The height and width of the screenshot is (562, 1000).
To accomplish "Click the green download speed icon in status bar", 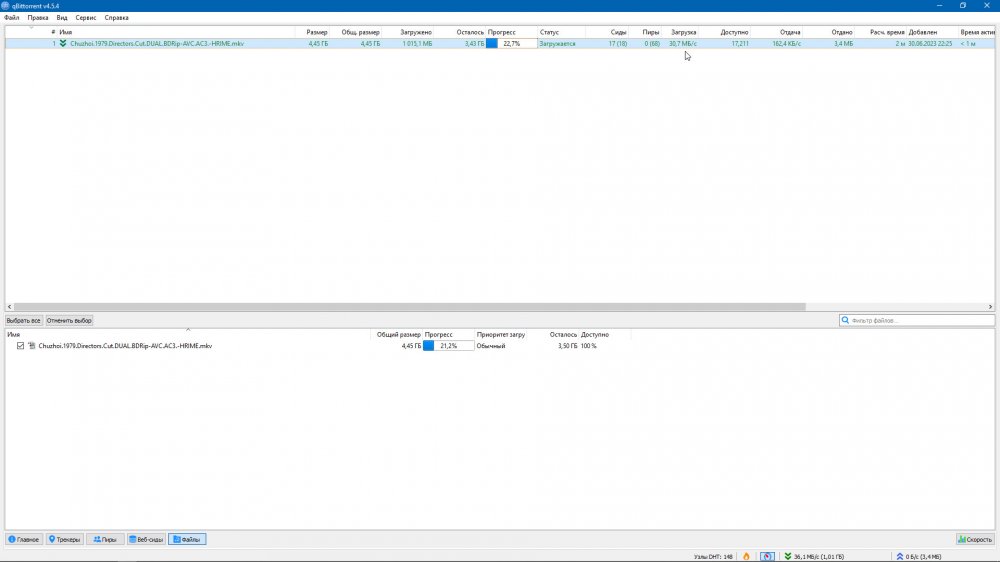I will [x=787, y=556].
